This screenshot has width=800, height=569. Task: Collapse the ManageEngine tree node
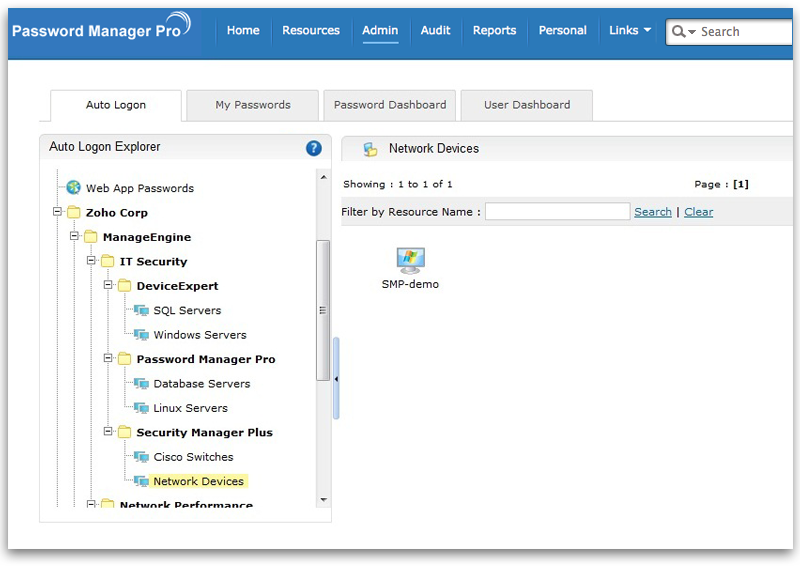click(x=74, y=236)
